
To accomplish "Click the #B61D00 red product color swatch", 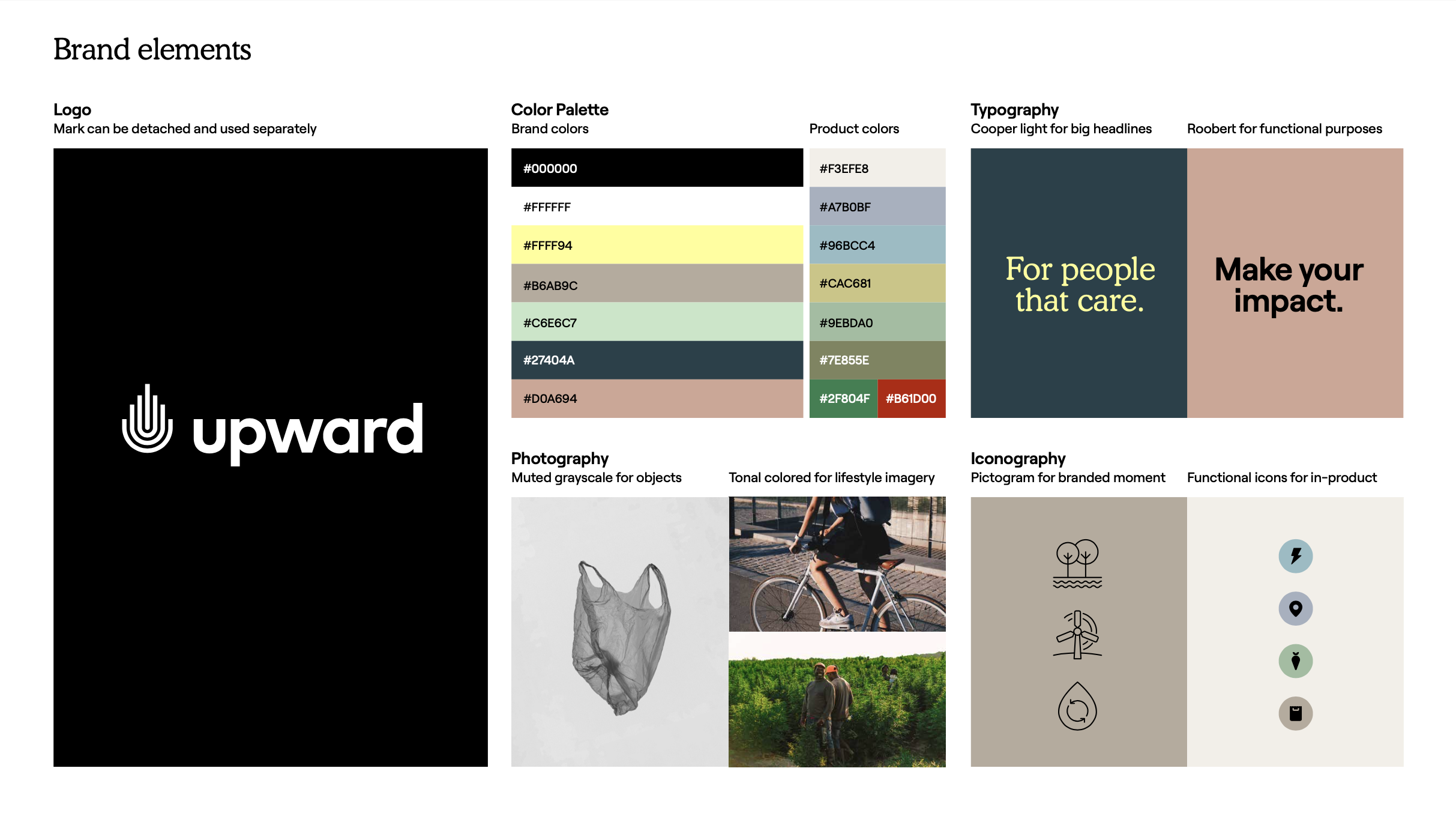I will point(910,399).
